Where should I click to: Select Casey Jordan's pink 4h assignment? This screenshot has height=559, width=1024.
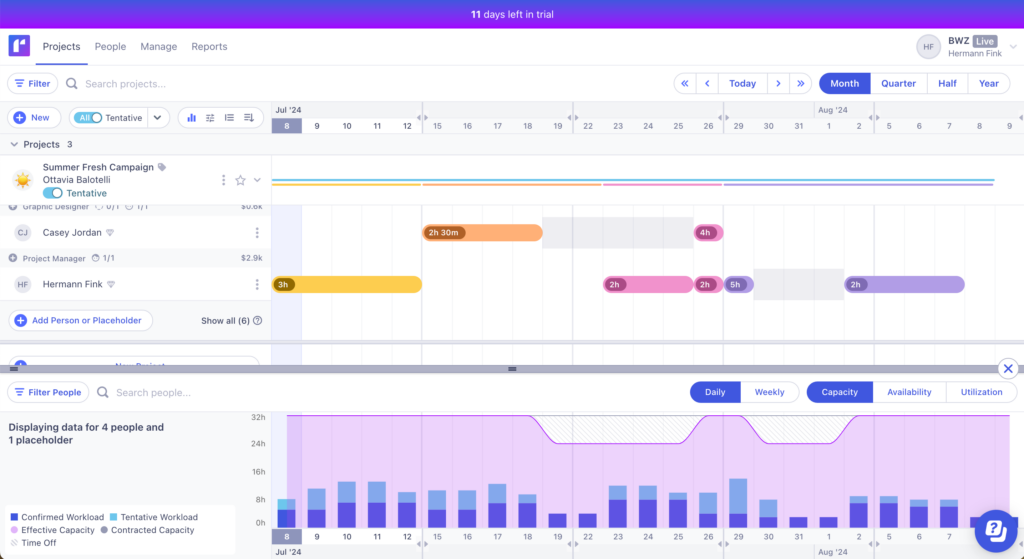708,232
